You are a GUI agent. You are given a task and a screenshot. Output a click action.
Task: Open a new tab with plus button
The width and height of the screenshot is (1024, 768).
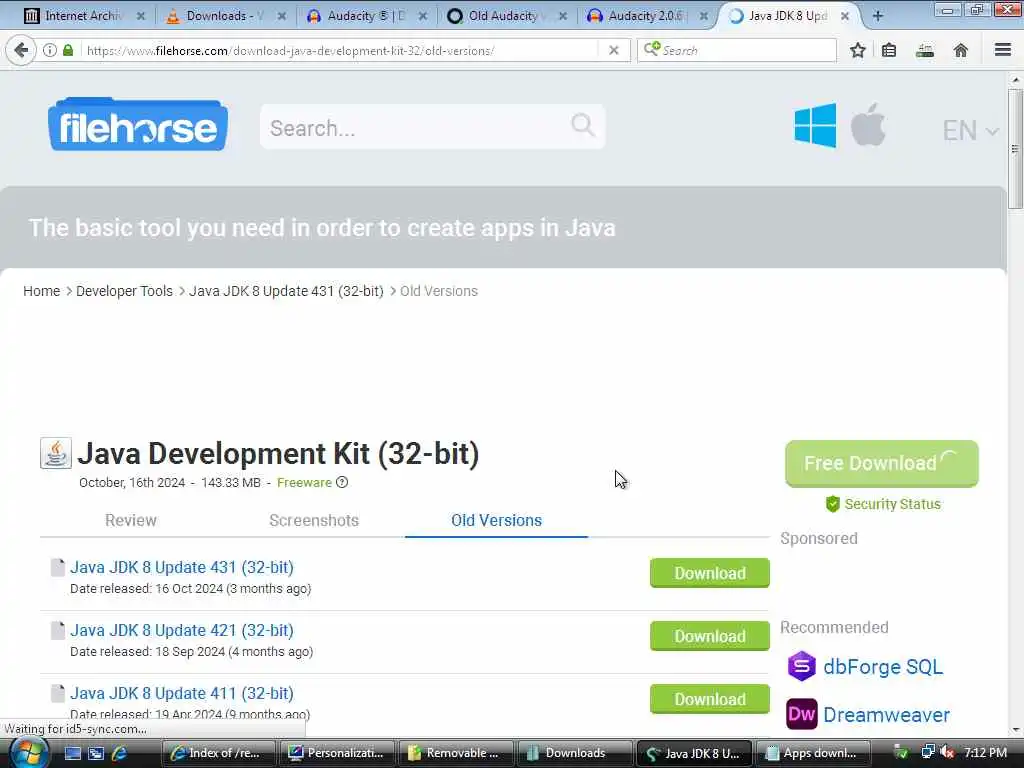(878, 16)
